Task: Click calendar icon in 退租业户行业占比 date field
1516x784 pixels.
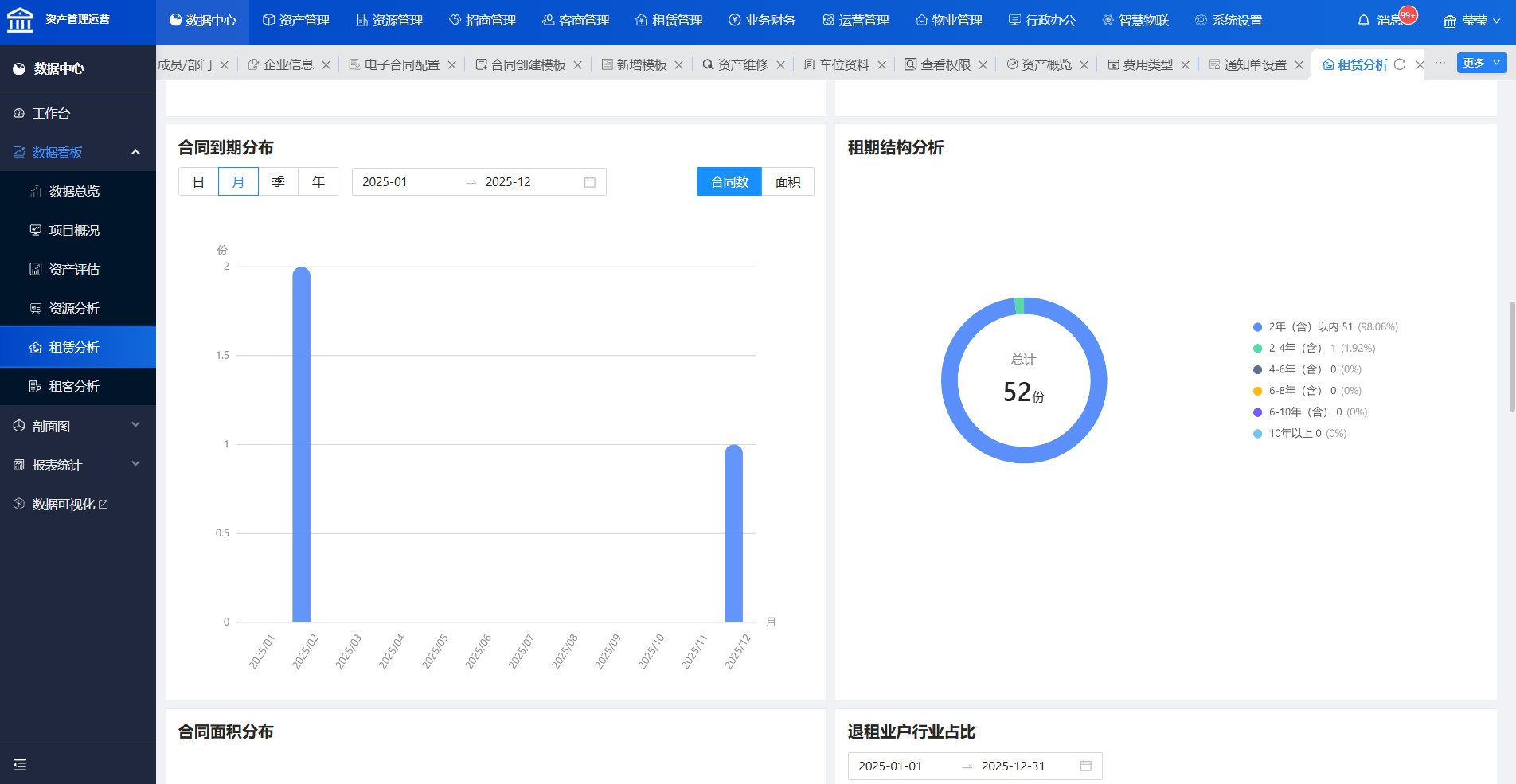Action: [1085, 766]
